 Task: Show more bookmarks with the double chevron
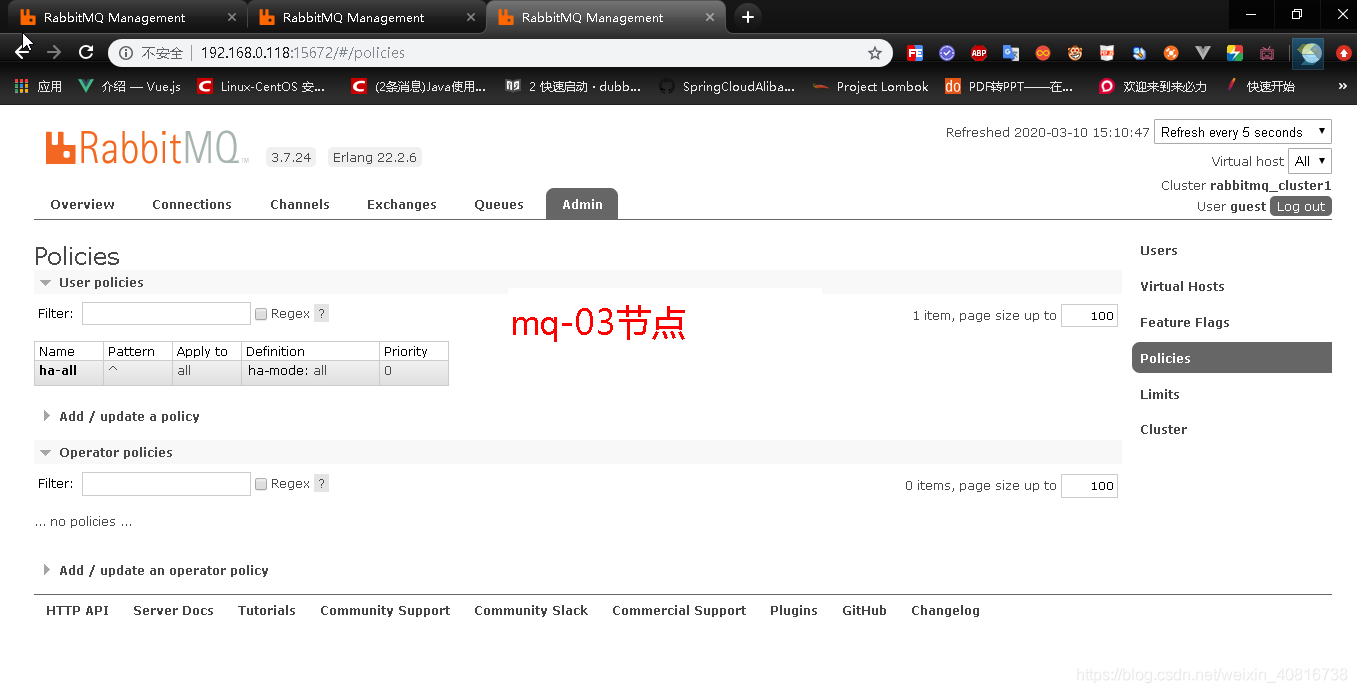pos(1342,87)
